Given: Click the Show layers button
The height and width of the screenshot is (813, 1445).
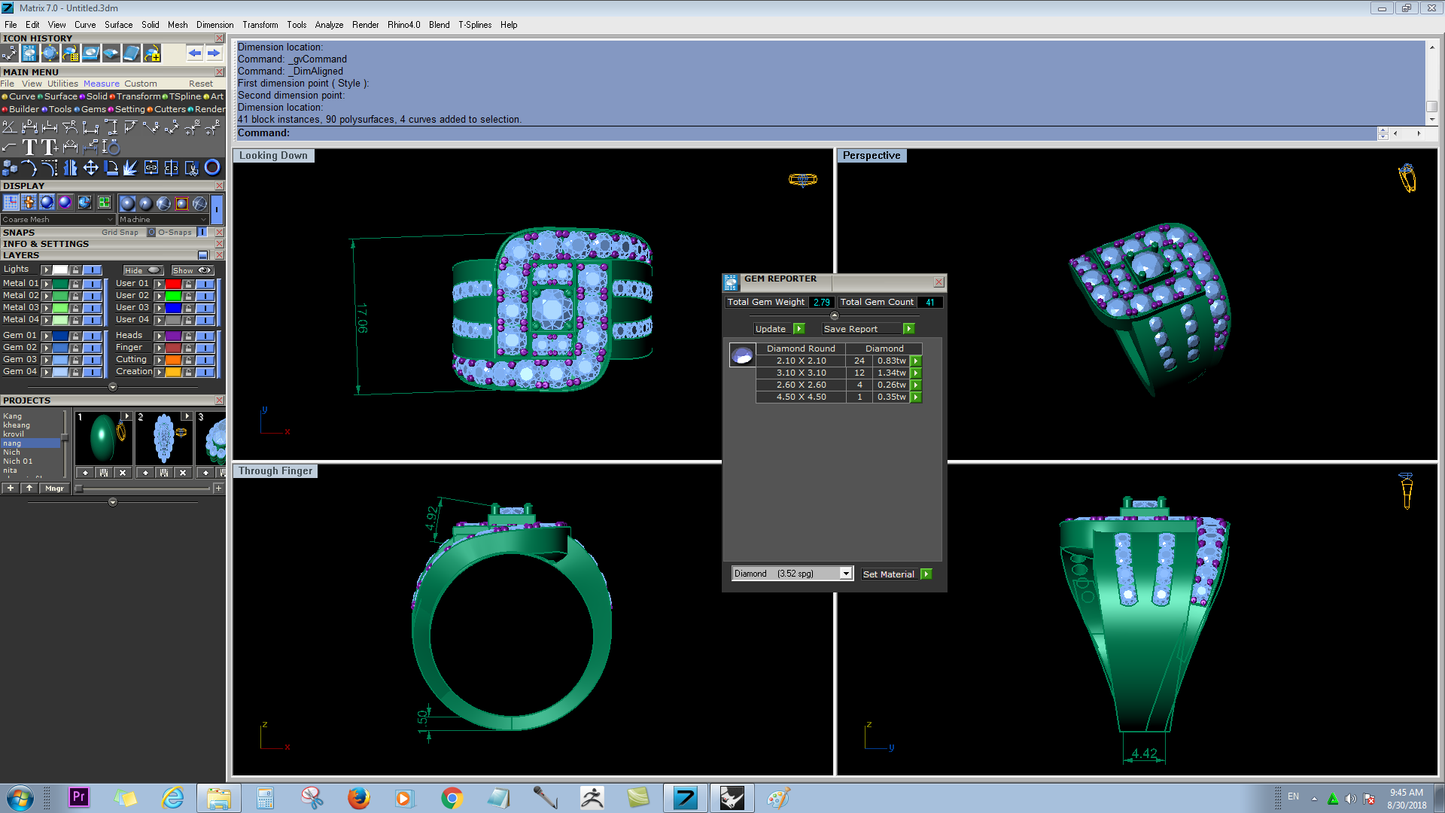Looking at the screenshot, I should pyautogui.click(x=192, y=270).
